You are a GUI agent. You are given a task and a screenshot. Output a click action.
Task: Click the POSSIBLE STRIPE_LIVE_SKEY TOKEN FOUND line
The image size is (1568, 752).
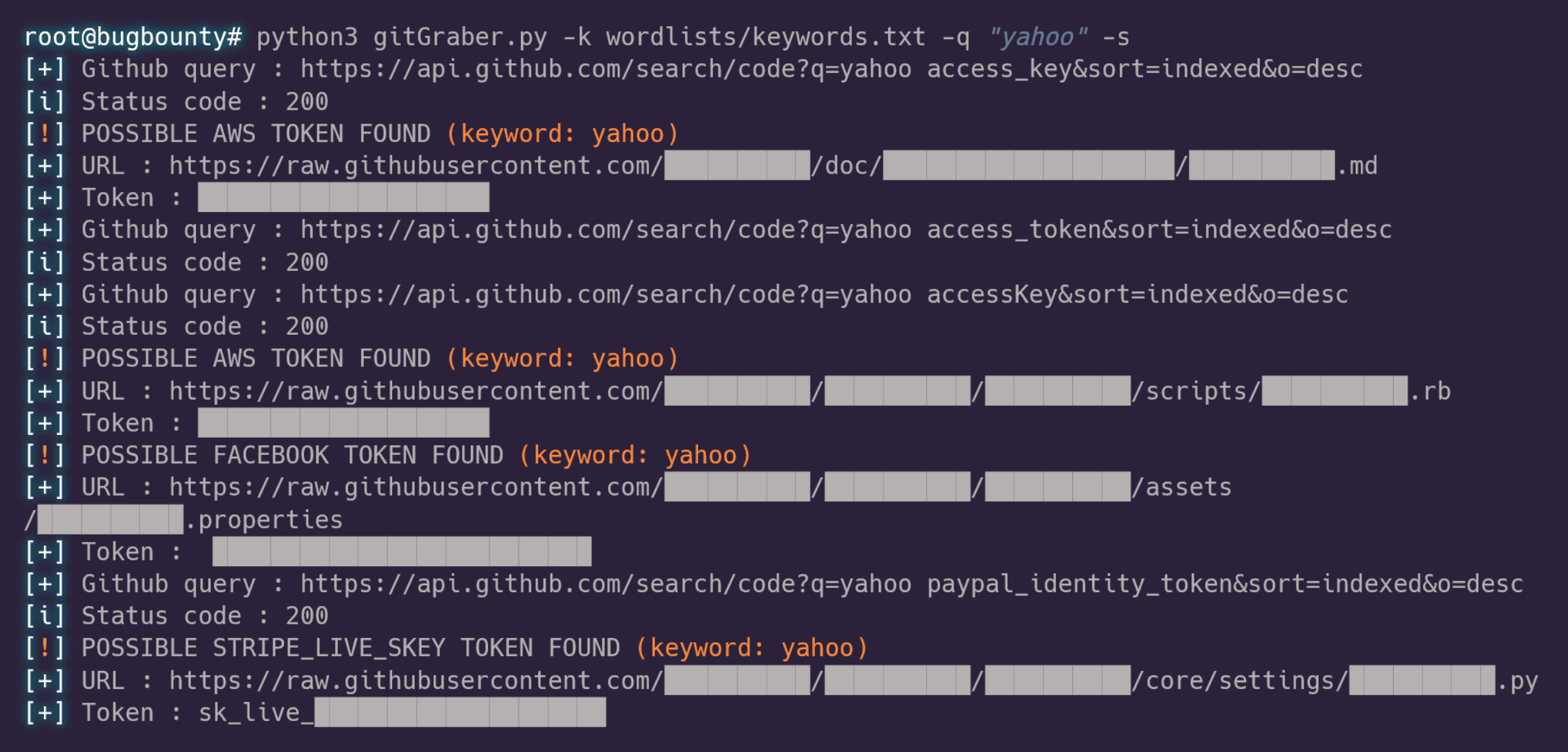(446, 648)
